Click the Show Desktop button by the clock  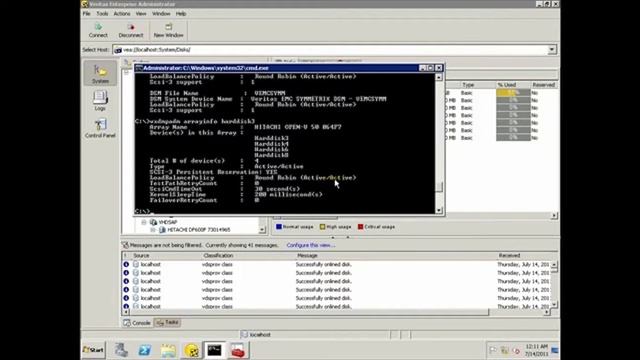pos(555,350)
